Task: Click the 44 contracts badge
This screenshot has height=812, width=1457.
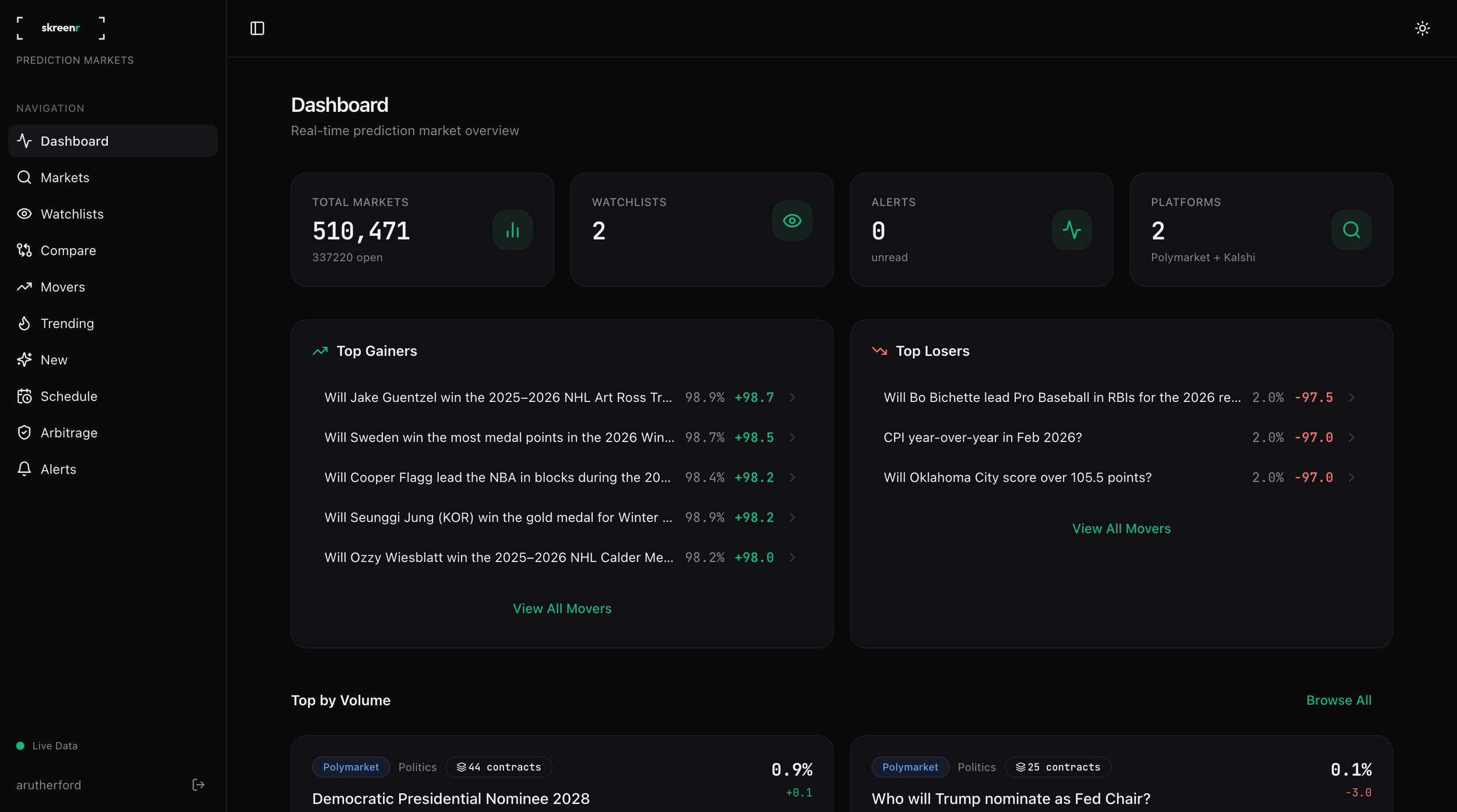Action: pyautogui.click(x=499, y=767)
